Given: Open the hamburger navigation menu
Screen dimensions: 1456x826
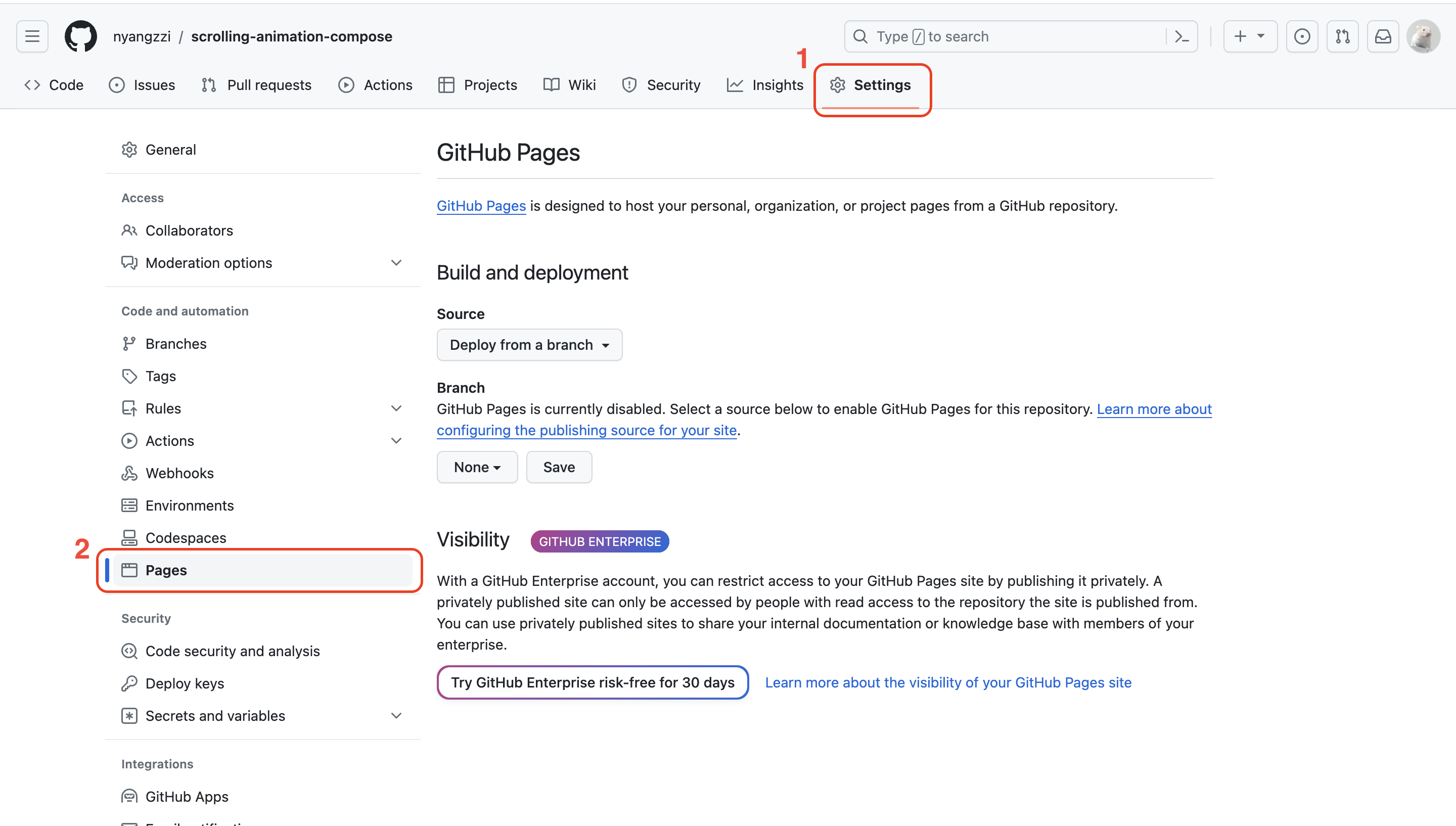Looking at the screenshot, I should (32, 36).
